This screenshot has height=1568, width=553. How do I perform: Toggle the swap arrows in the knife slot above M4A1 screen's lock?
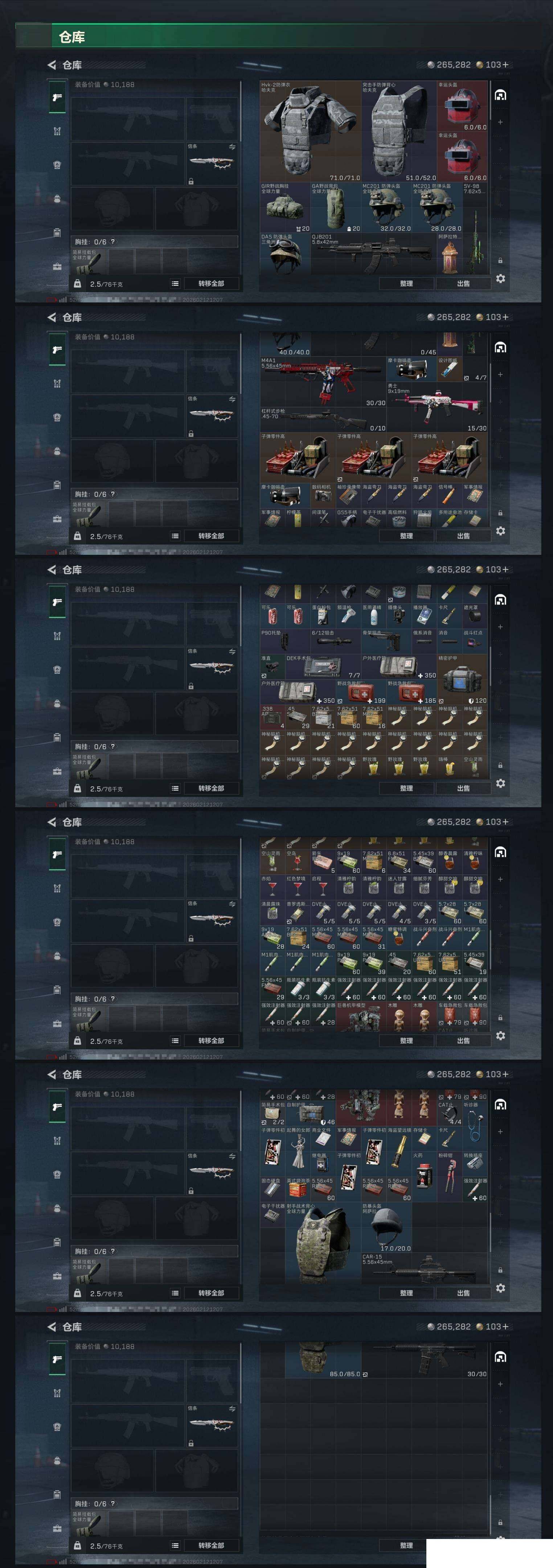232,399
